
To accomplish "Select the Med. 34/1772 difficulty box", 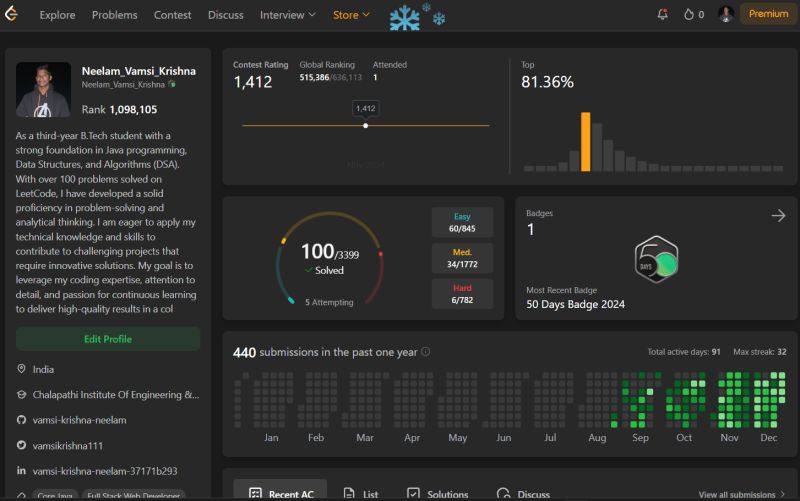I will 462,258.
